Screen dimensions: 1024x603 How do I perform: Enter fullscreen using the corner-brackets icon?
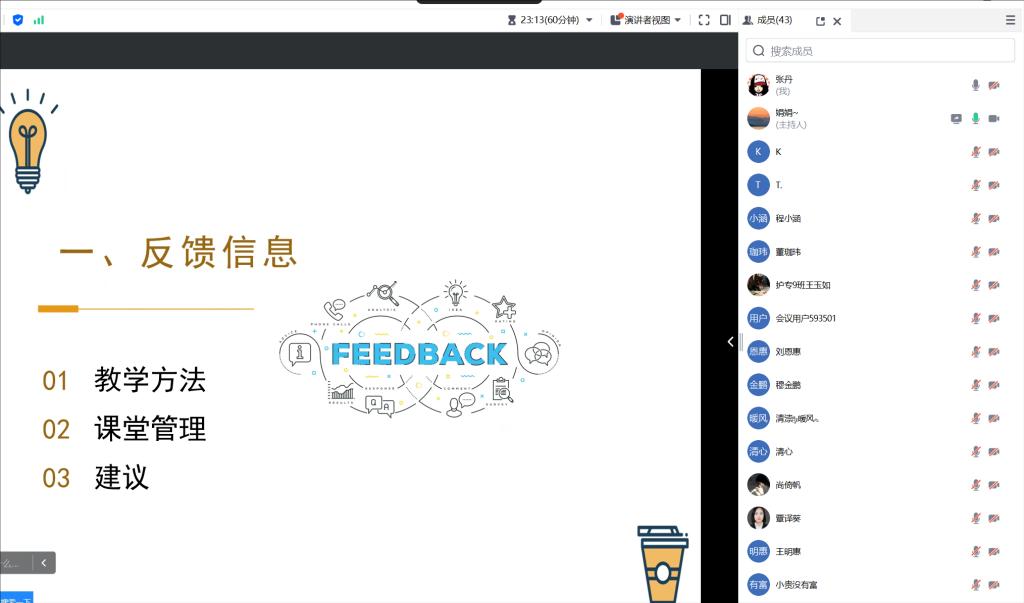[x=704, y=19]
